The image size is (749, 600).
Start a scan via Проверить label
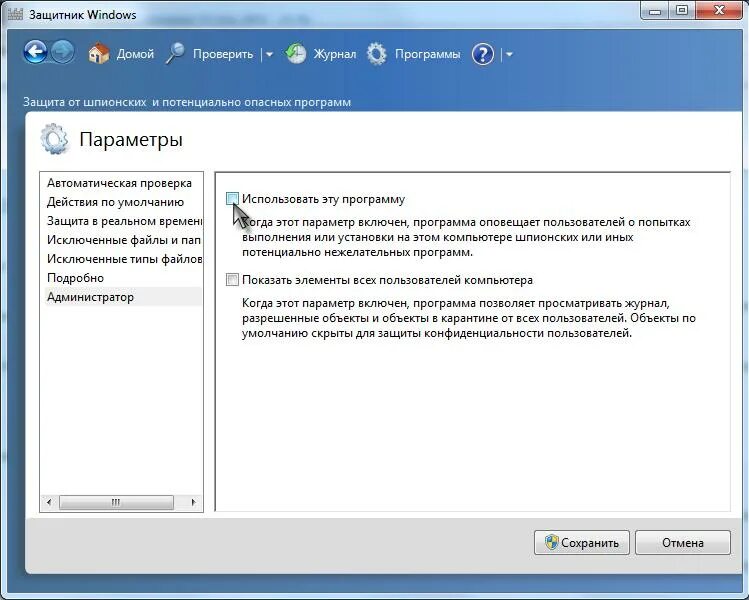click(223, 54)
